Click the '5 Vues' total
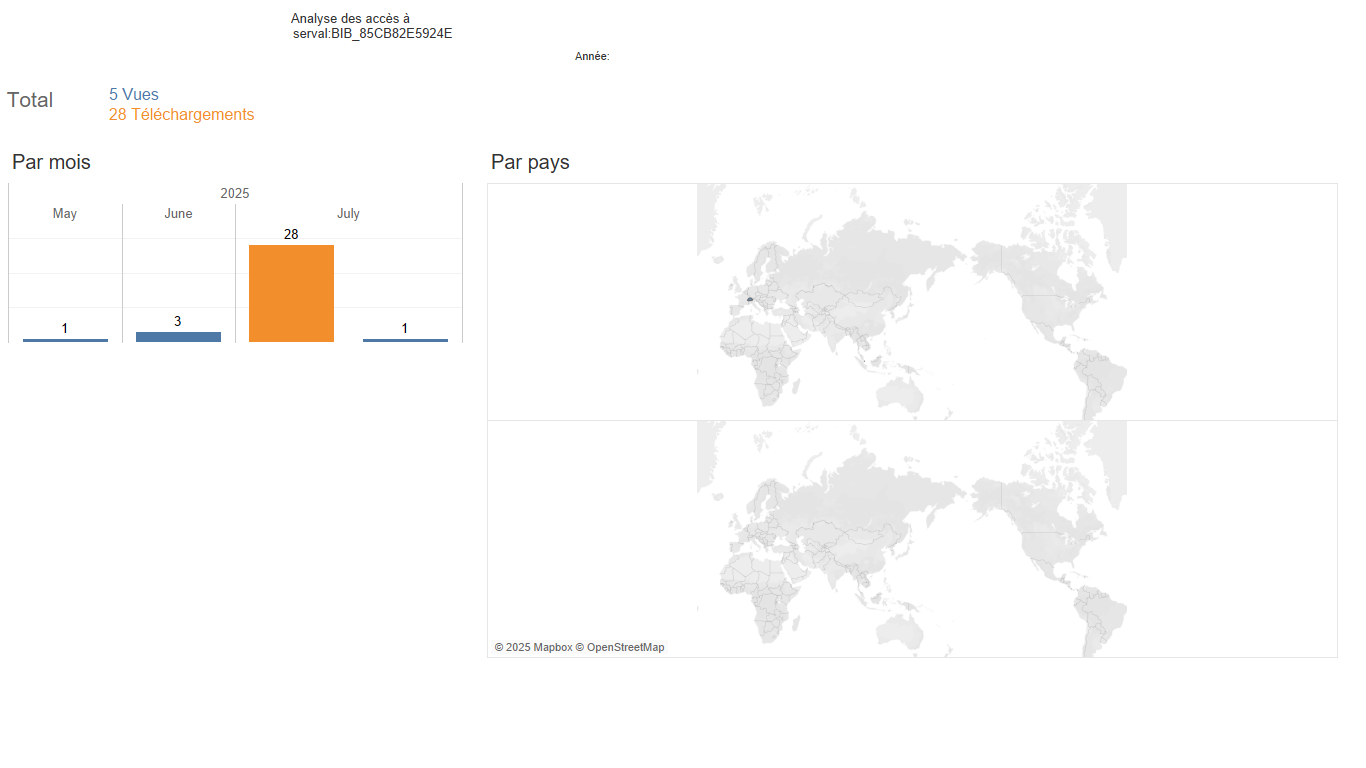 point(134,95)
